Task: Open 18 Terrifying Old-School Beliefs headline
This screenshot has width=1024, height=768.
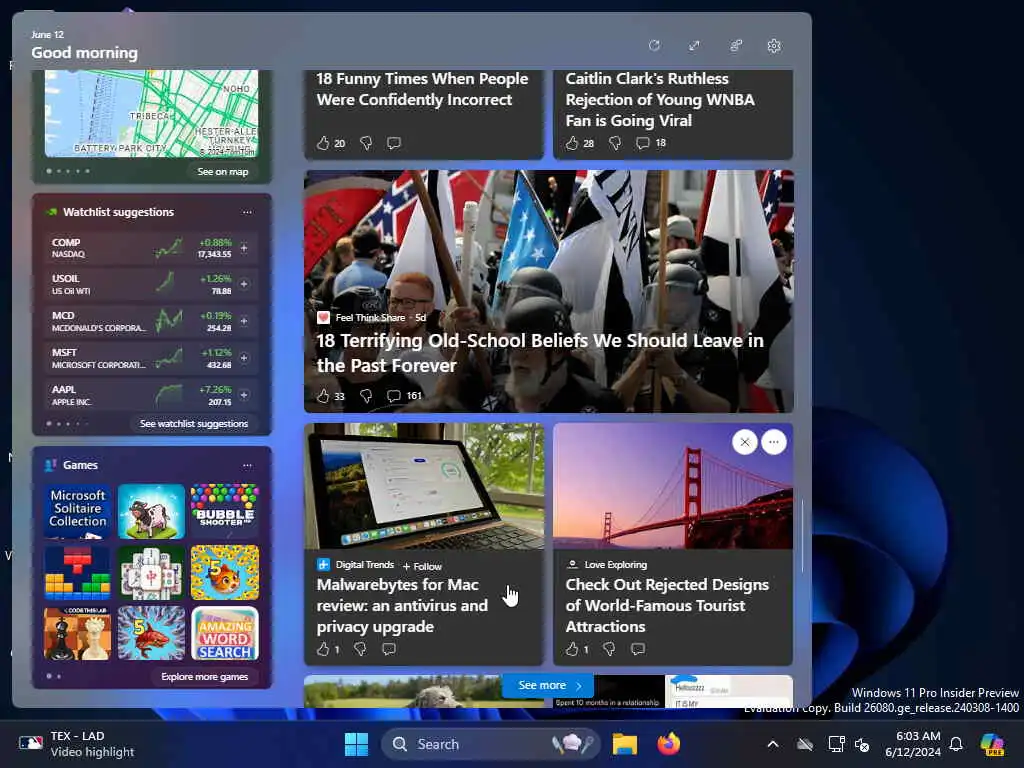Action: coord(540,353)
